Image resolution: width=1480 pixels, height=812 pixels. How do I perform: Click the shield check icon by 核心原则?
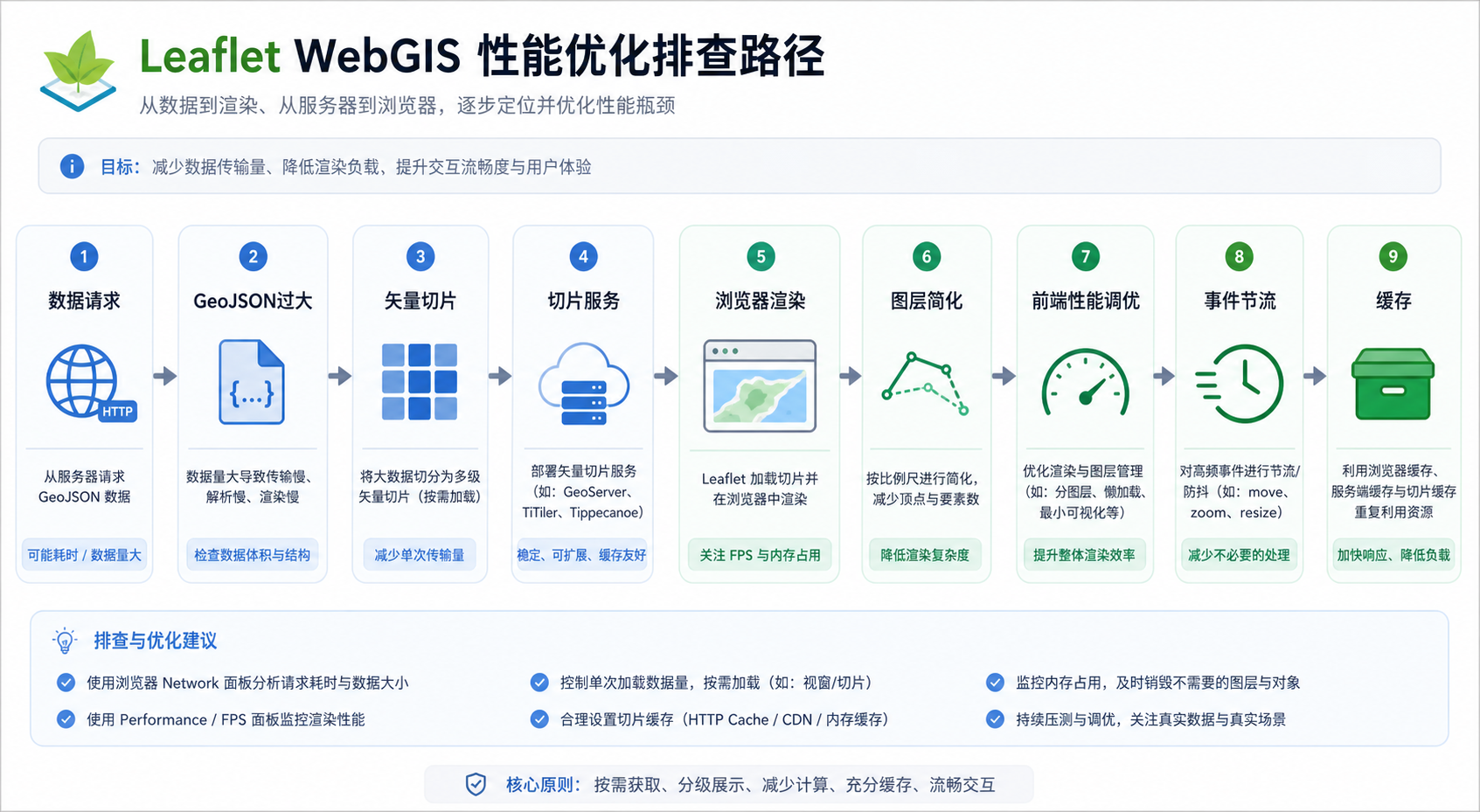[476, 784]
